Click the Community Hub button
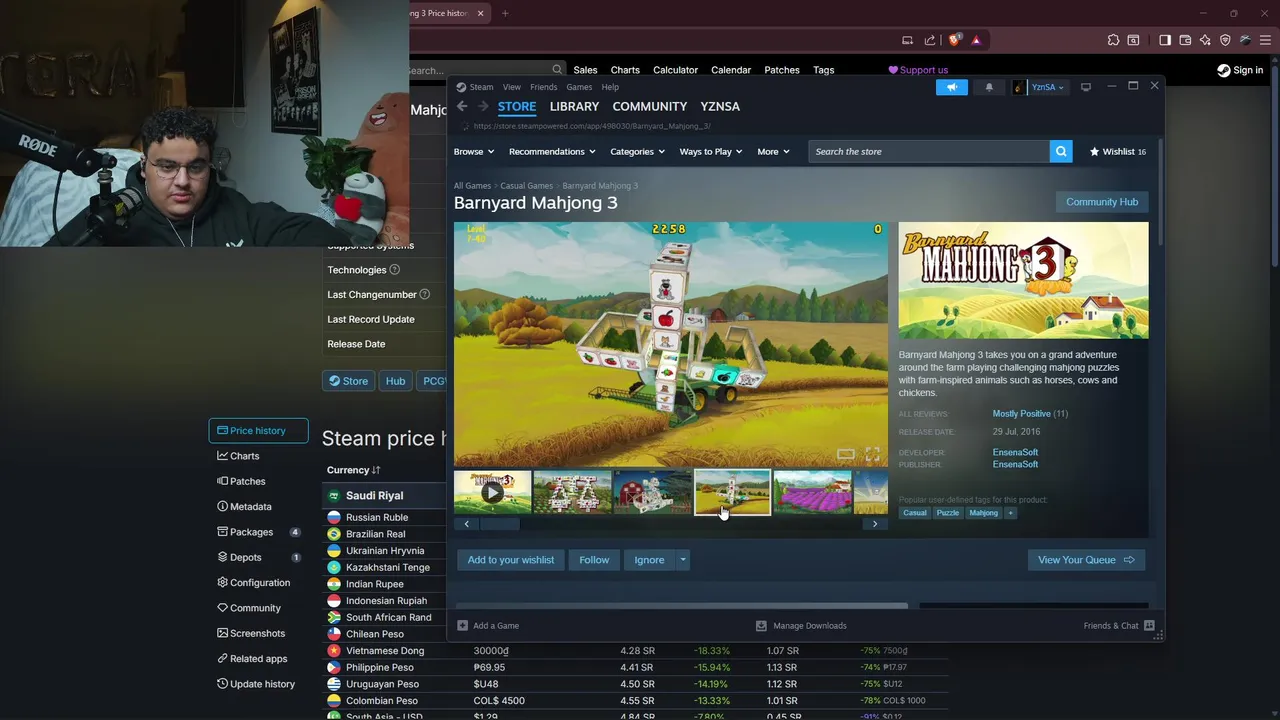The image size is (1280, 720). coord(1102,202)
